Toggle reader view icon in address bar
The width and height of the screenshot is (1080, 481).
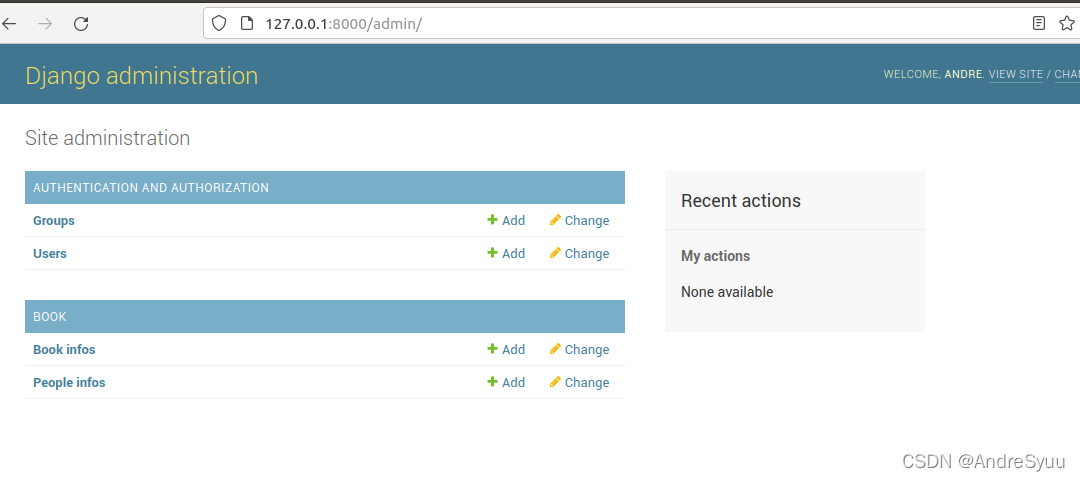point(1039,24)
